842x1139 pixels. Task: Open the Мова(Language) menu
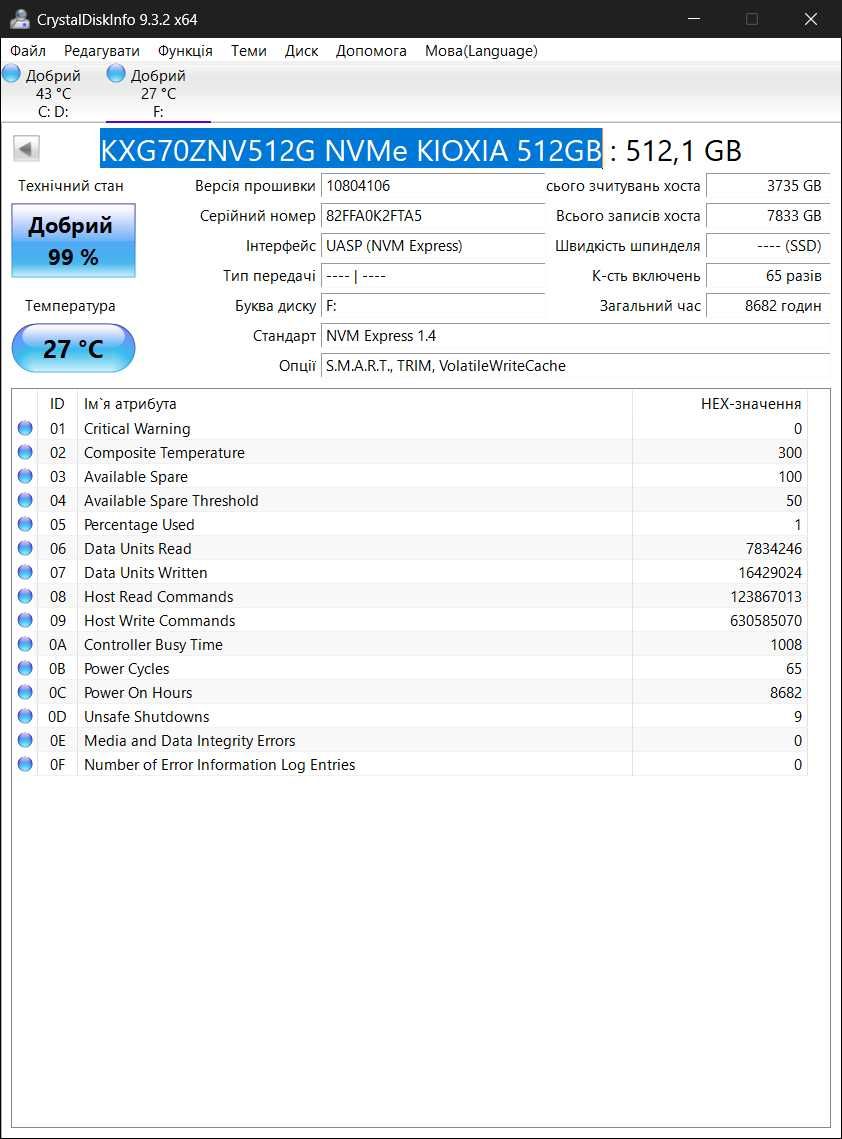coord(482,51)
